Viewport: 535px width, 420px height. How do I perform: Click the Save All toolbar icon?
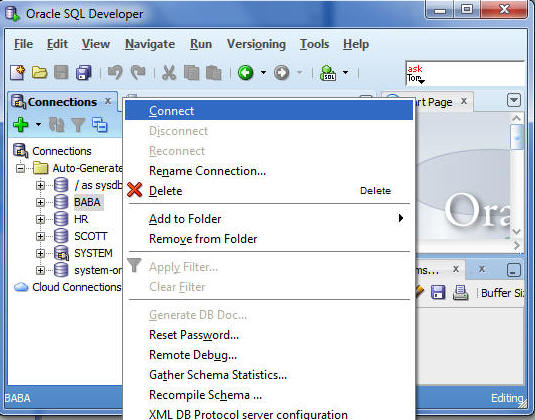84,73
